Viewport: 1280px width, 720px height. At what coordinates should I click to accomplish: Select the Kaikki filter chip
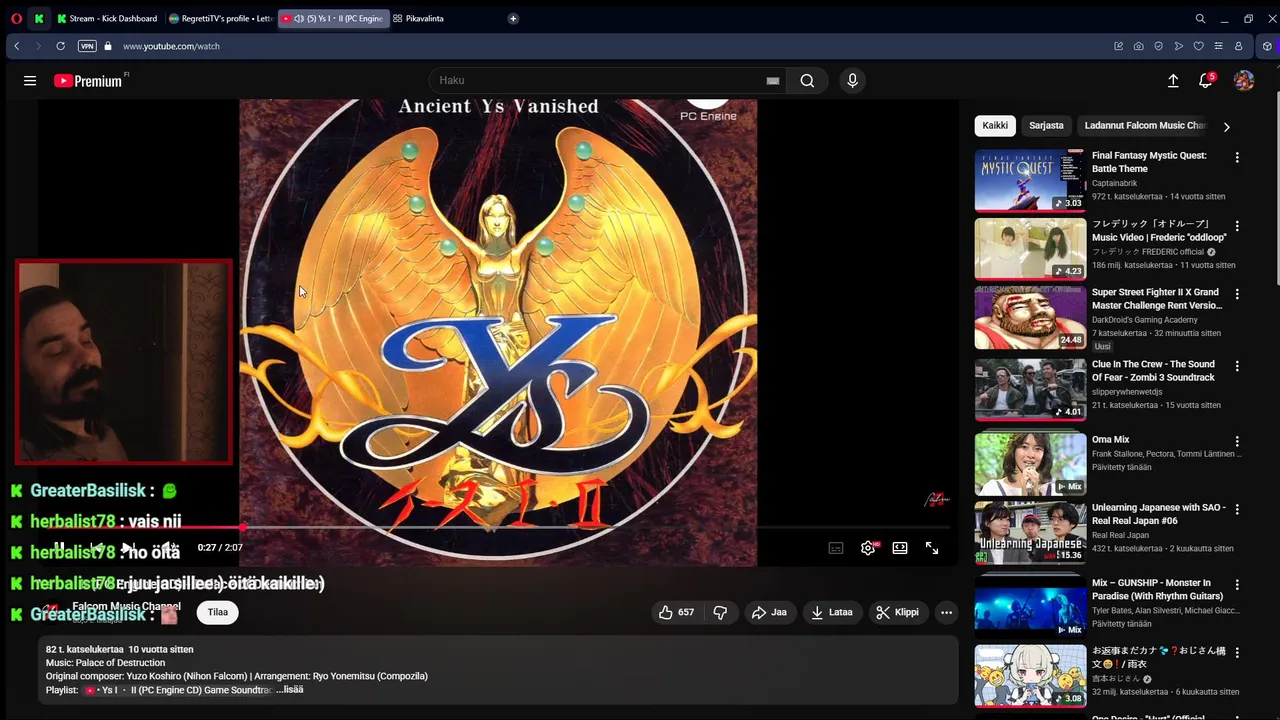pos(995,126)
